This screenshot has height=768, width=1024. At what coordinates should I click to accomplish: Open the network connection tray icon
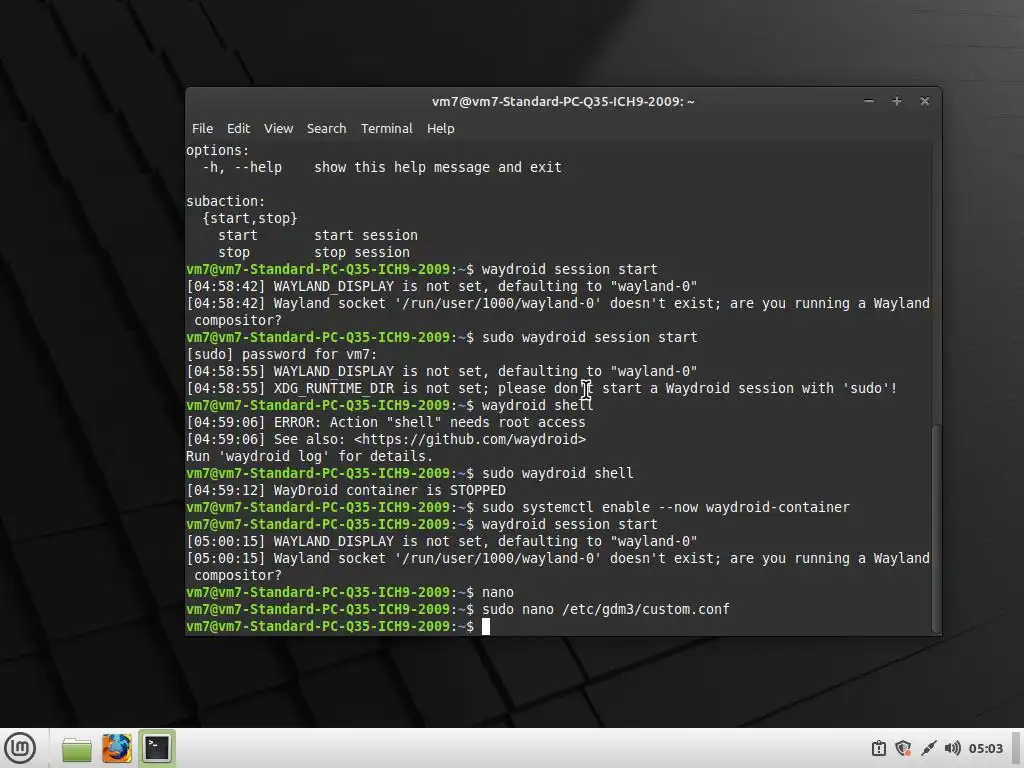[x=928, y=748]
